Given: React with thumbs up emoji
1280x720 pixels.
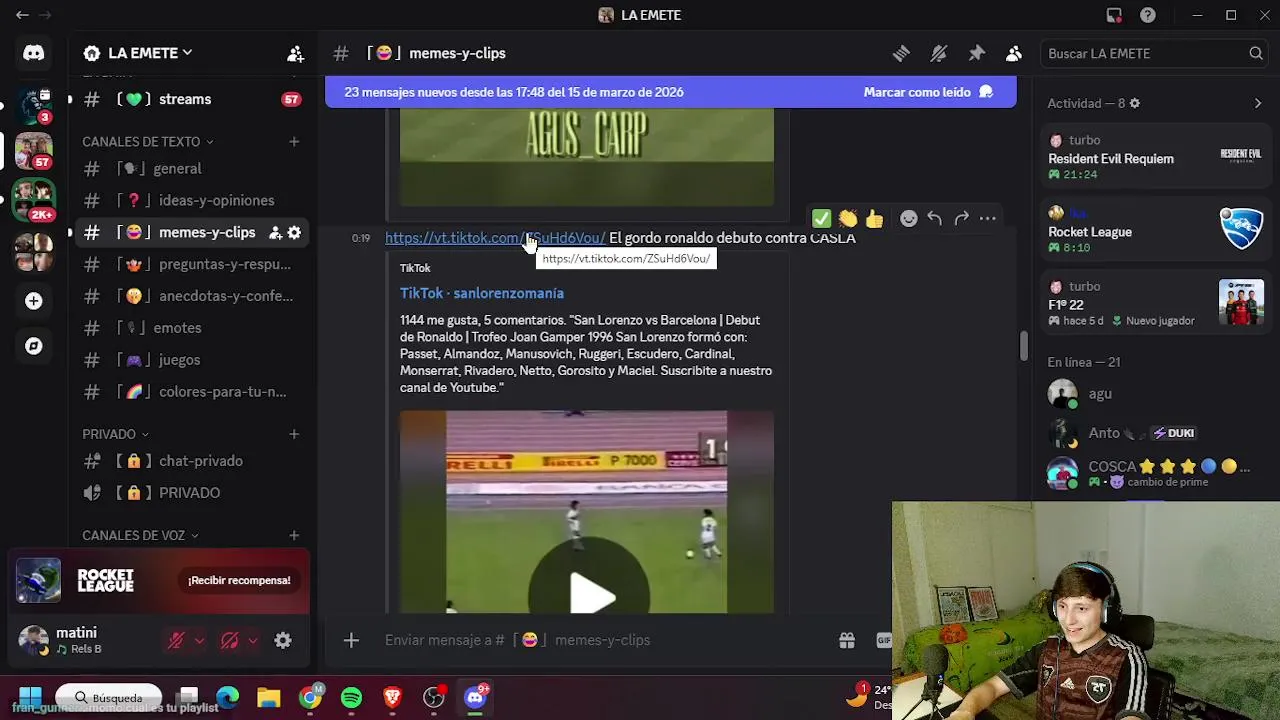Looking at the screenshot, I should (x=875, y=218).
